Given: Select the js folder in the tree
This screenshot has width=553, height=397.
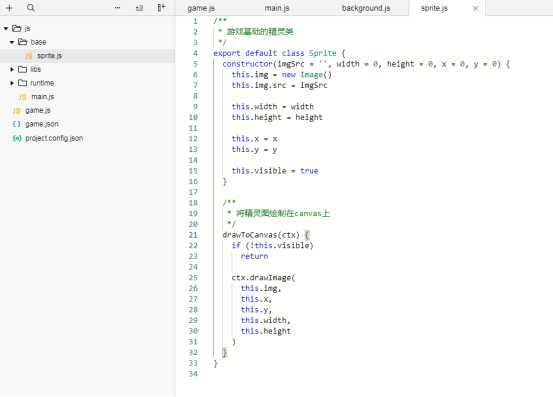Looking at the screenshot, I should click(27, 28).
